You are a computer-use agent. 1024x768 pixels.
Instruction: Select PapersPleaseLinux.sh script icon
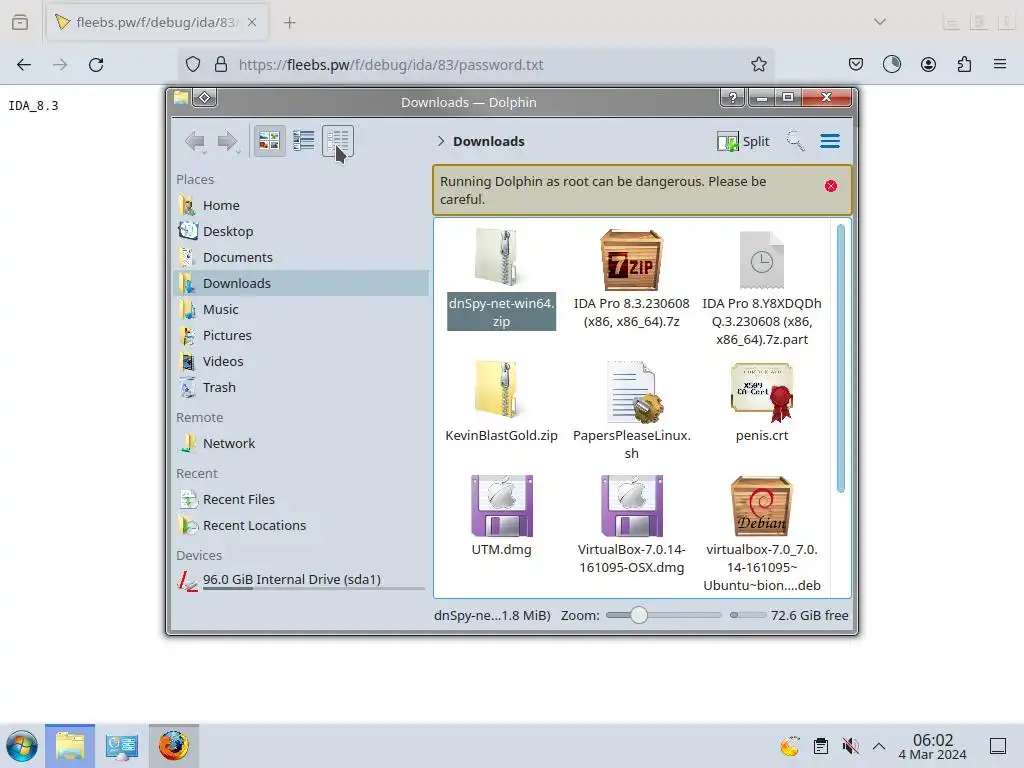pos(633,391)
